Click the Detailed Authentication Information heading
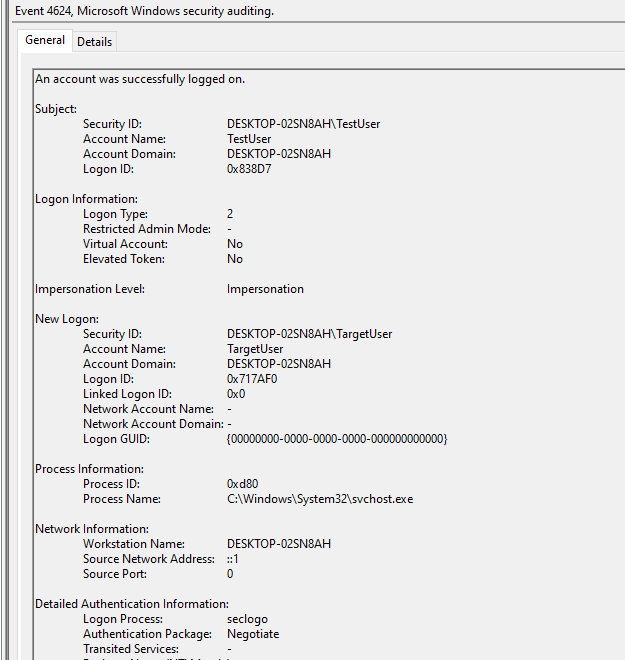Viewport: 625px width, 660px height. tap(132, 604)
